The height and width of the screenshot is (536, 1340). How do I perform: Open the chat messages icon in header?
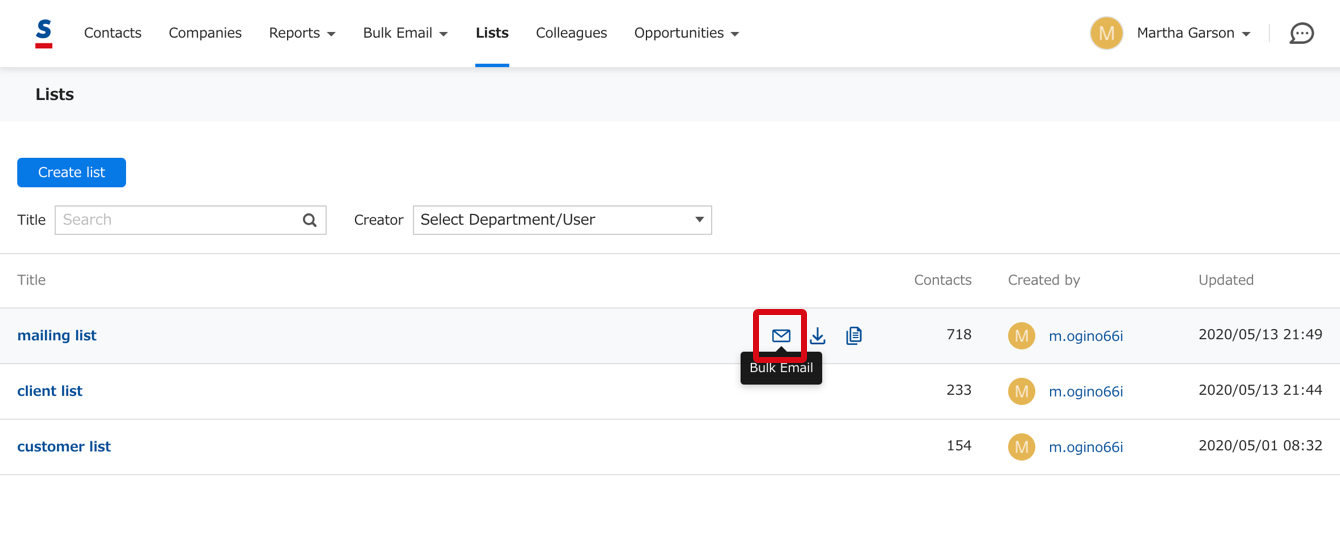point(1301,34)
